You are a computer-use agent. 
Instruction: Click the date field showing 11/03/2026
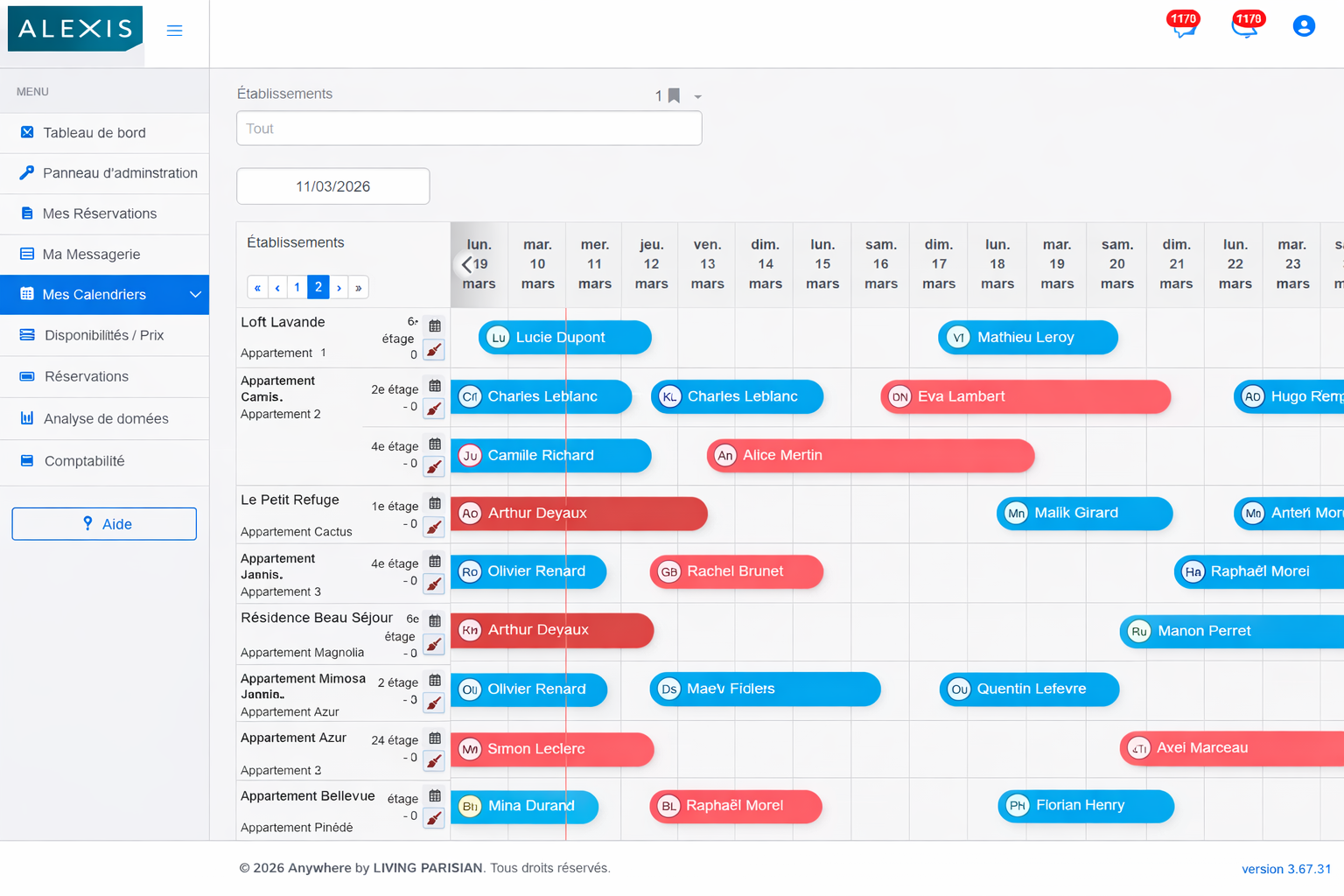[332, 185]
